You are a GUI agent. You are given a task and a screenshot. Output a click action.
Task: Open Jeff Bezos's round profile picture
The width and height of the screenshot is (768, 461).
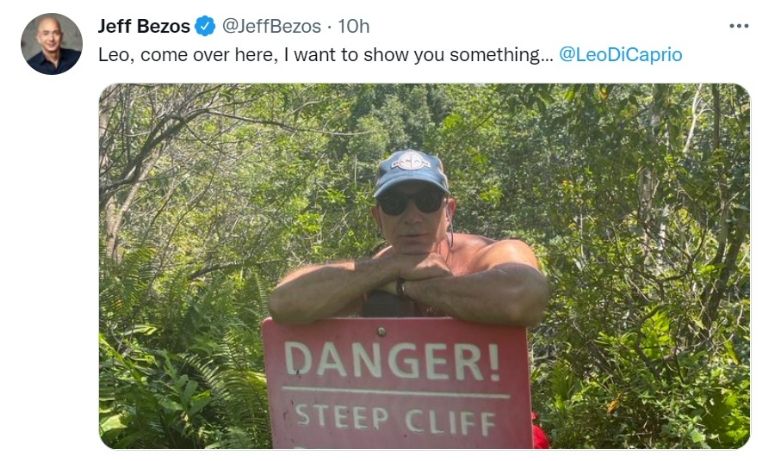[x=51, y=44]
